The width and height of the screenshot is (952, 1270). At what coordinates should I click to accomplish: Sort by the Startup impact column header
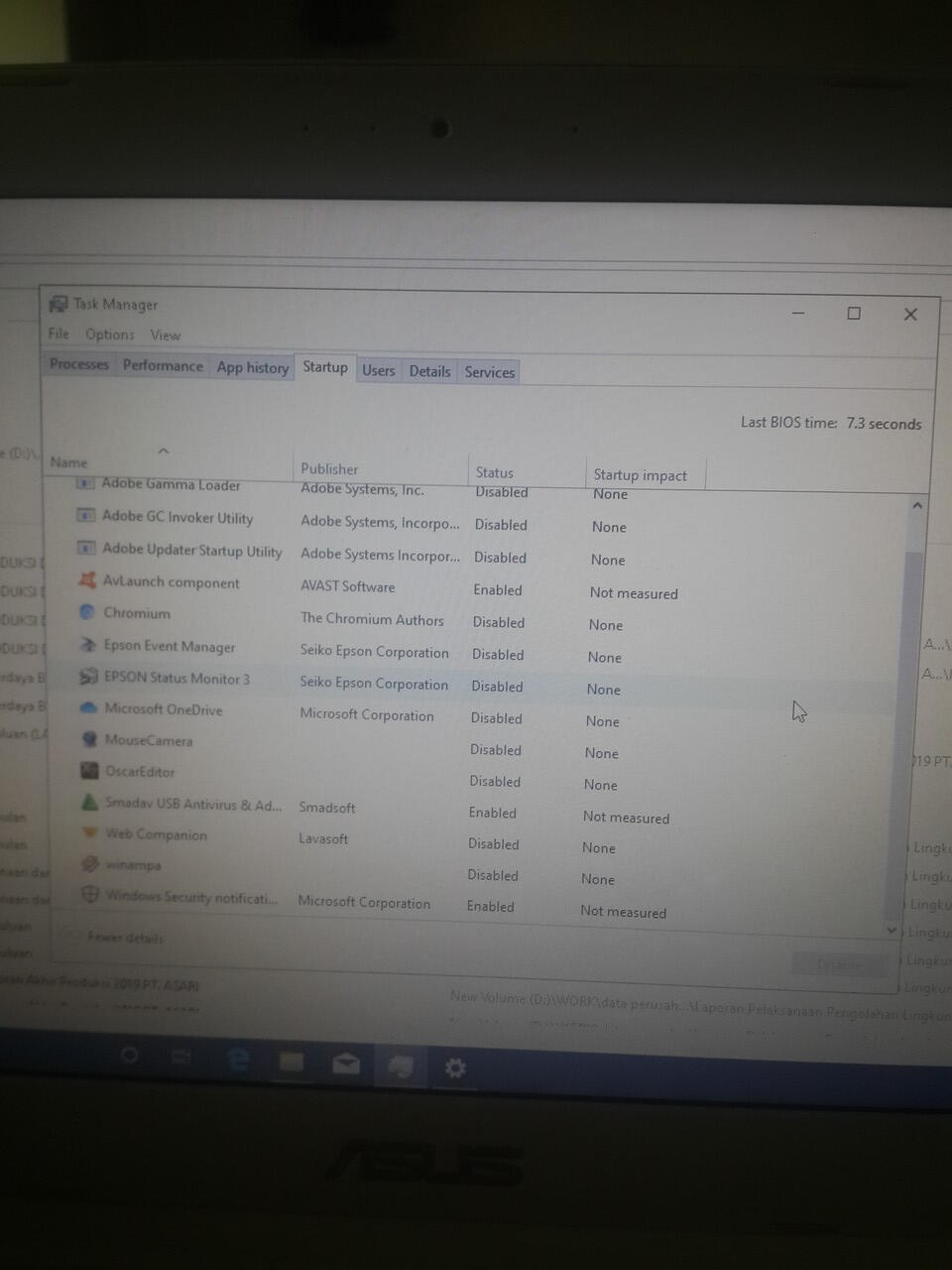coord(640,475)
